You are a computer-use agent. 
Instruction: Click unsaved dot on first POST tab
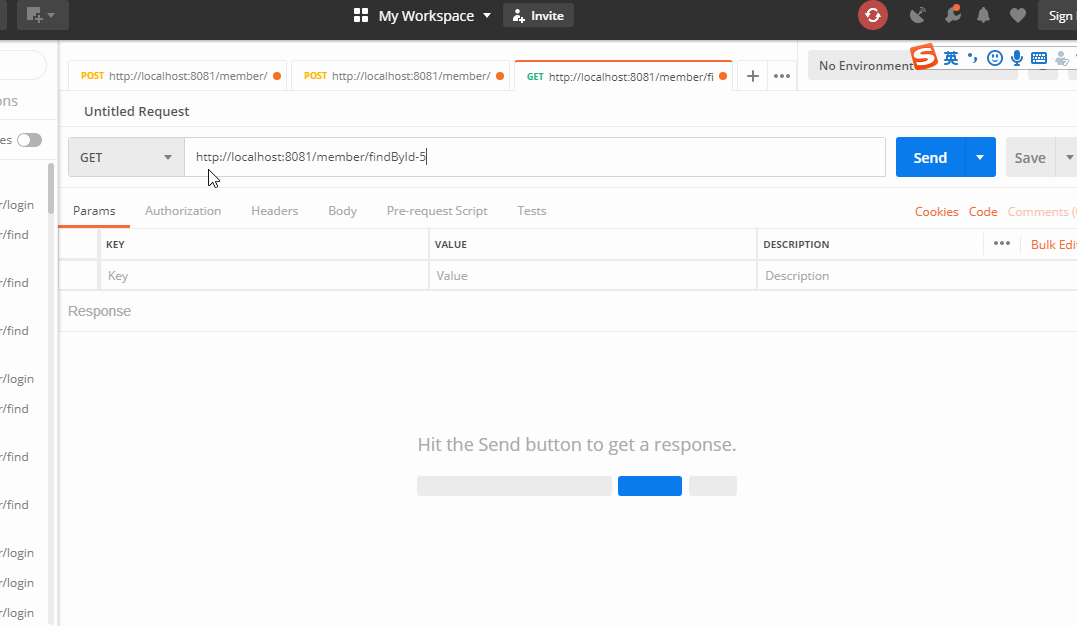point(277,76)
